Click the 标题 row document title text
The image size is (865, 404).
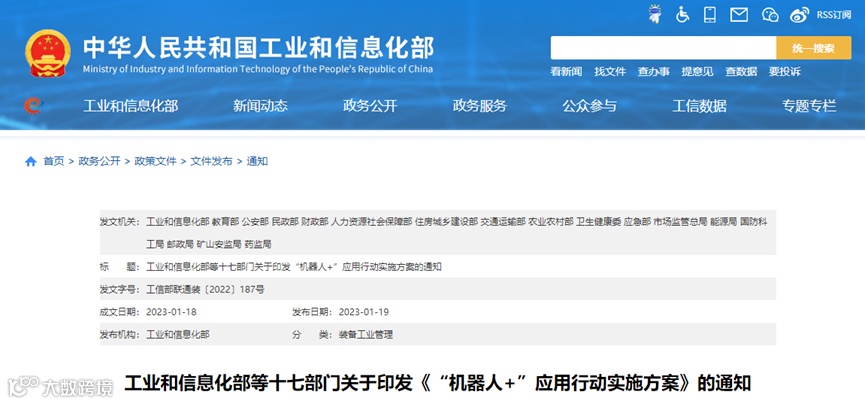click(293, 267)
